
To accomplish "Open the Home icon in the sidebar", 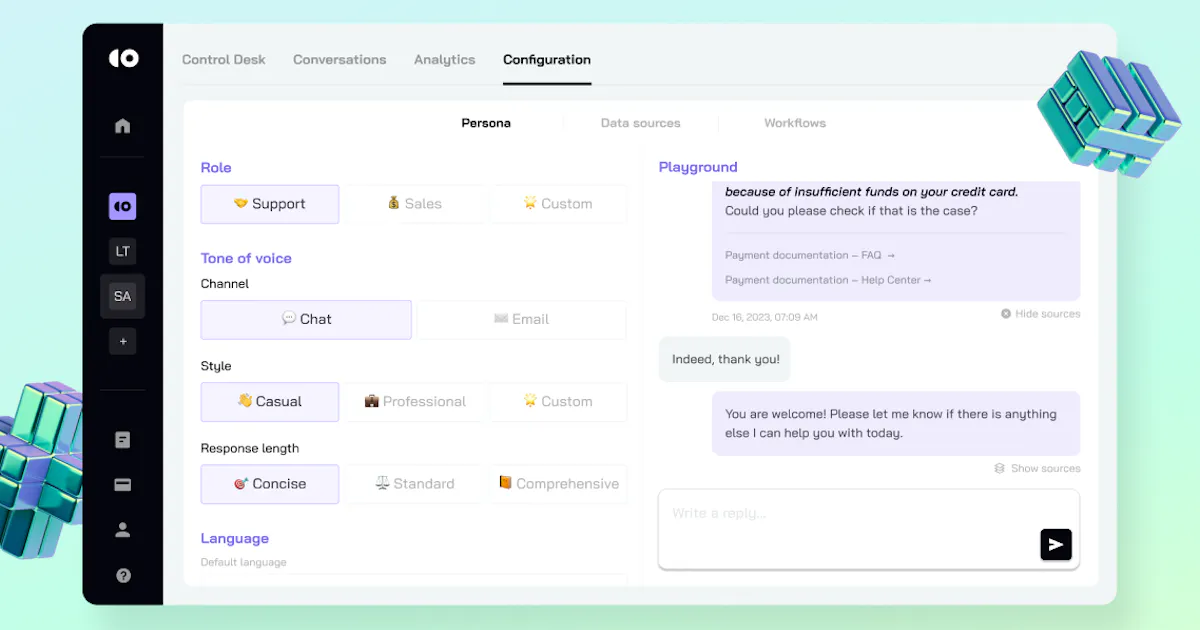I will click(x=123, y=126).
